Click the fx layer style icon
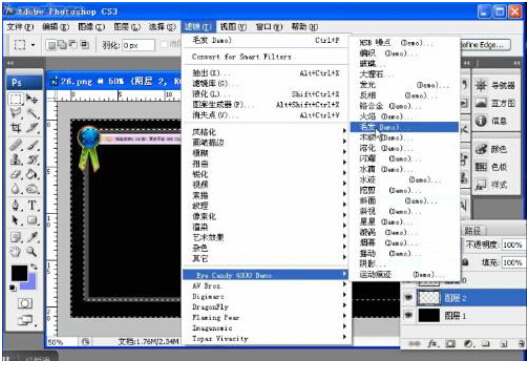The width and height of the screenshot is (527, 365). point(433,343)
